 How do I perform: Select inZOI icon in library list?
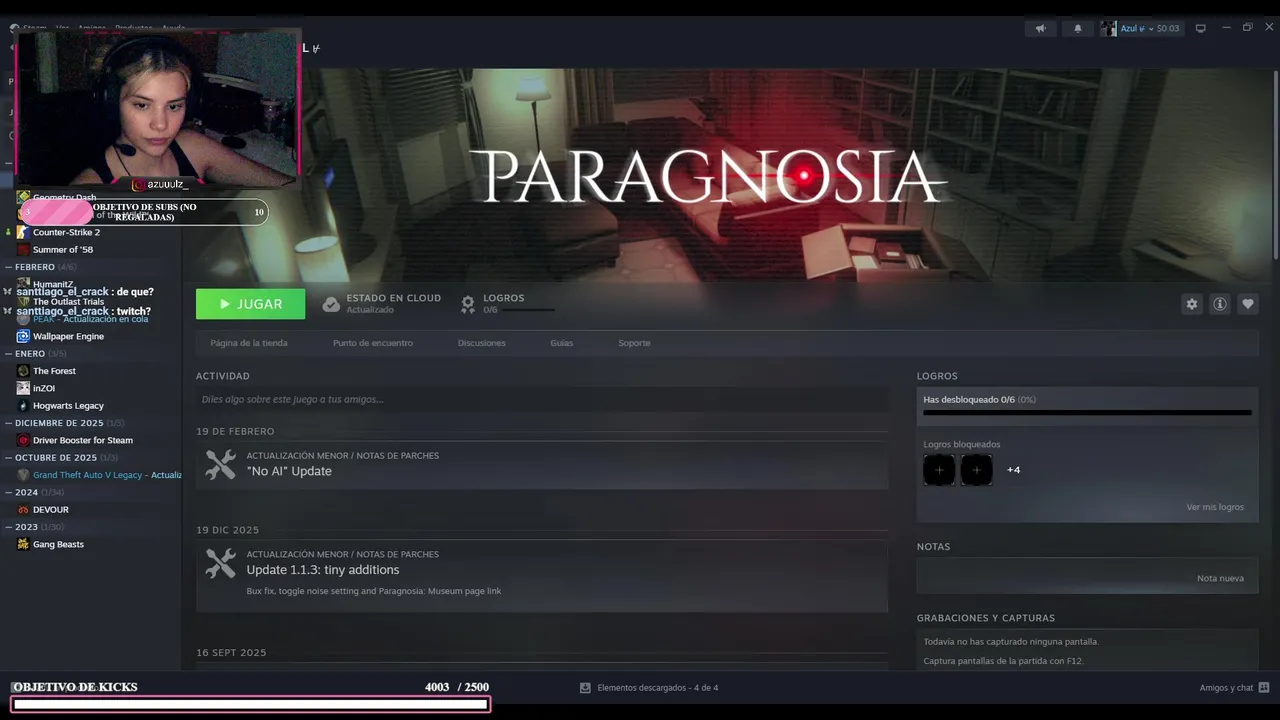click(x=23, y=388)
